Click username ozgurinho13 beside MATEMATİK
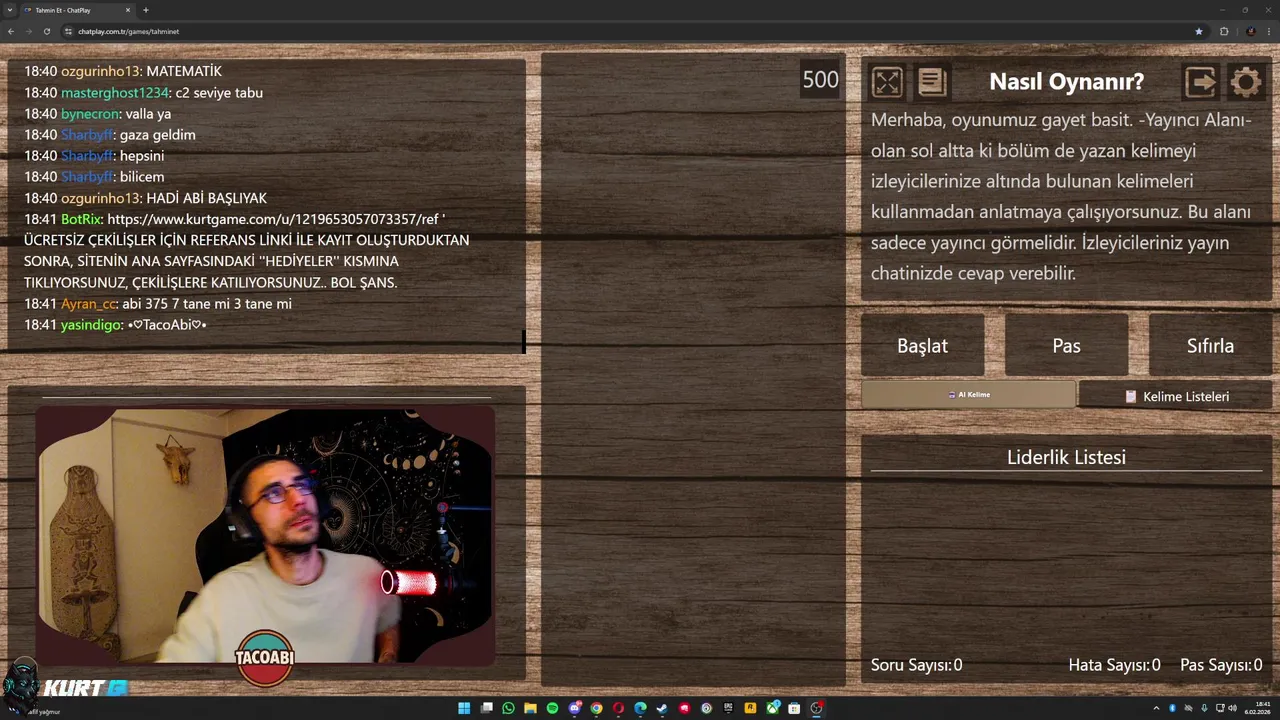Viewport: 1280px width, 720px height. click(x=100, y=72)
